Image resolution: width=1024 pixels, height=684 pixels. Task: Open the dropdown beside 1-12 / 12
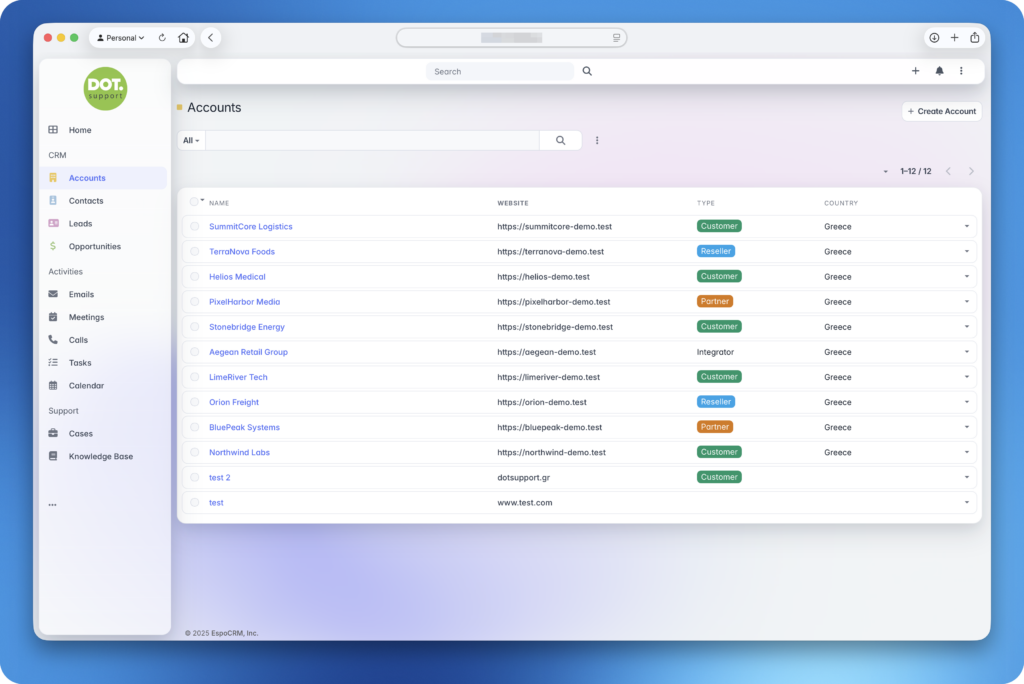[x=886, y=171]
